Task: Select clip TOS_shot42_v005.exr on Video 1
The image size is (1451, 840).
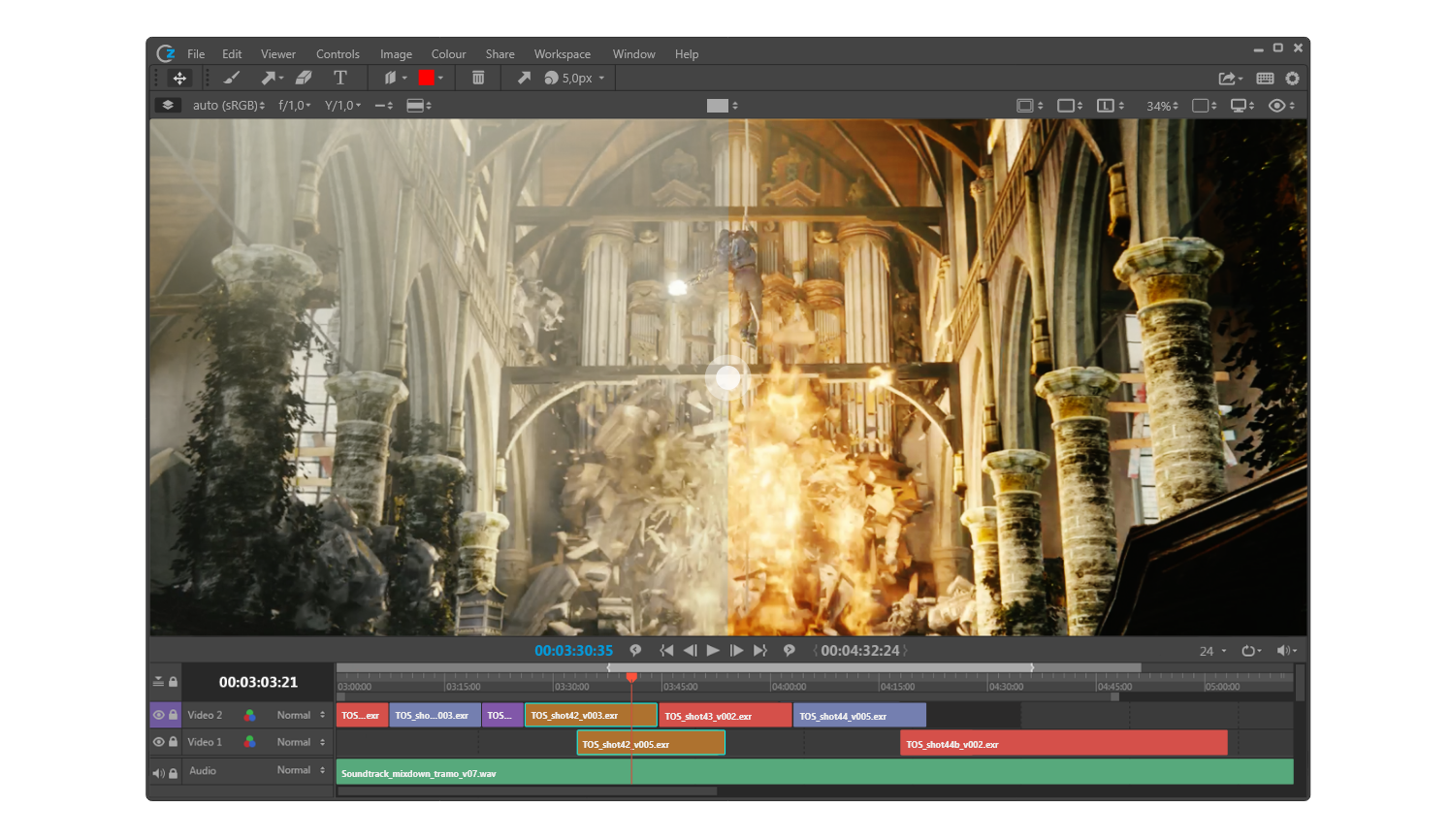Action: pyautogui.click(x=651, y=743)
